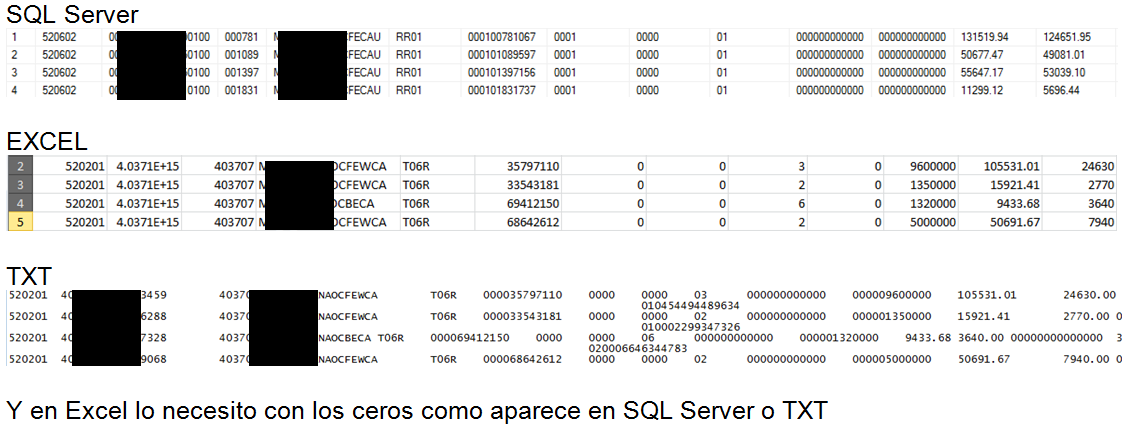The width and height of the screenshot is (1129, 426).
Task: Click TXT value 000069412150
Action: [469, 337]
